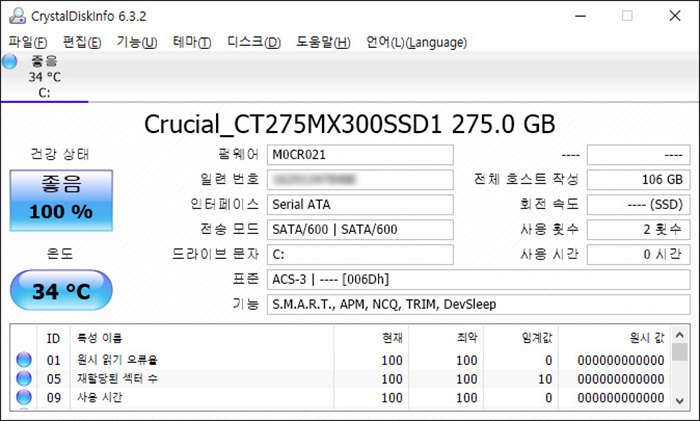This screenshot has width=700, height=421.
Task: Click the 34 °C text in drive bar
Action: [45, 77]
